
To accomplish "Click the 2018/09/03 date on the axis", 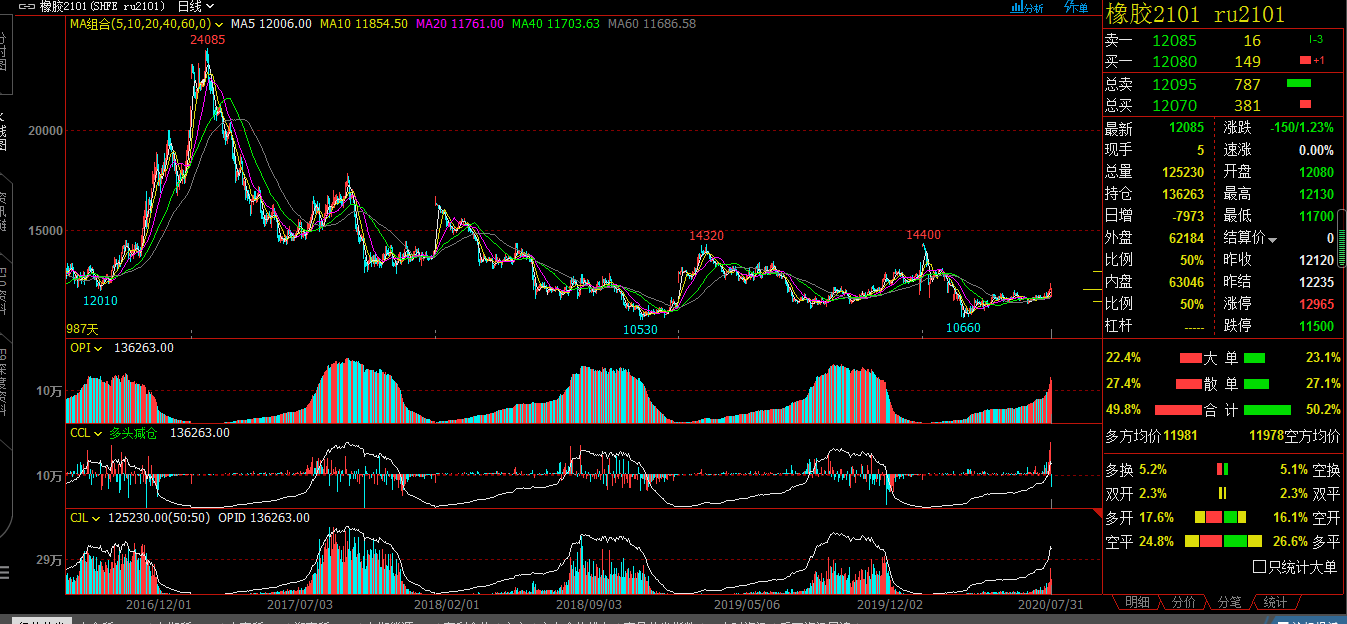I will coord(589,604).
